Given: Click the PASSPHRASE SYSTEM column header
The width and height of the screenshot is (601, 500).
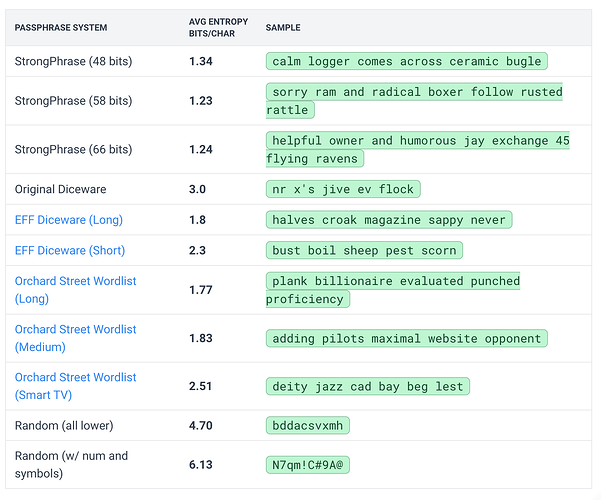Looking at the screenshot, I should click(61, 28).
